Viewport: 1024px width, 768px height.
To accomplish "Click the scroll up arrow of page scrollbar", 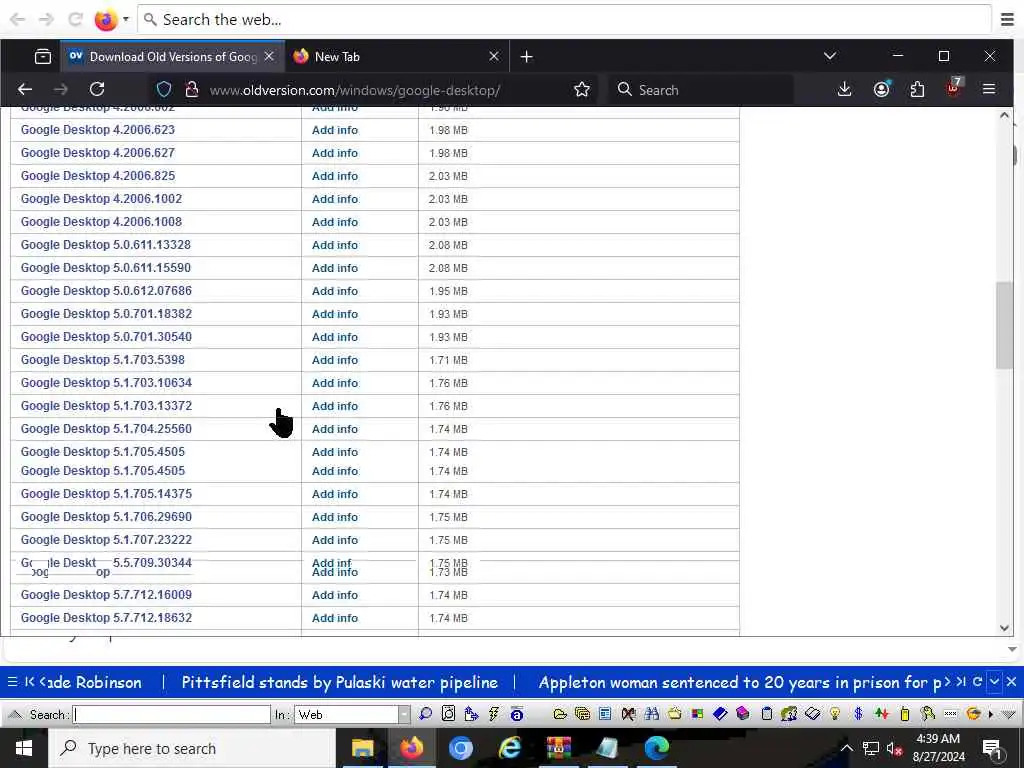I will pos(1004,116).
